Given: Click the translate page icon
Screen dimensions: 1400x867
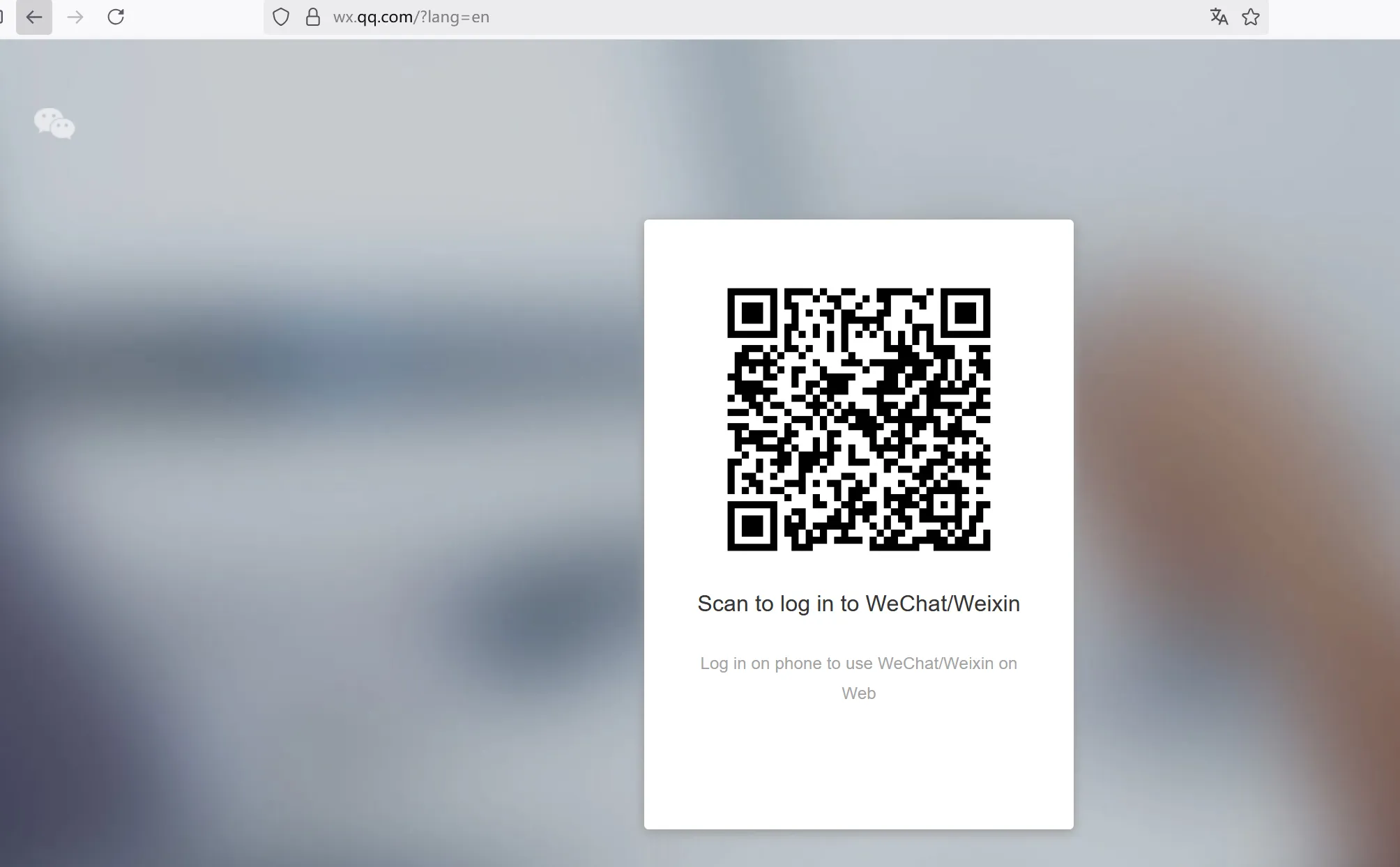Looking at the screenshot, I should [1219, 17].
